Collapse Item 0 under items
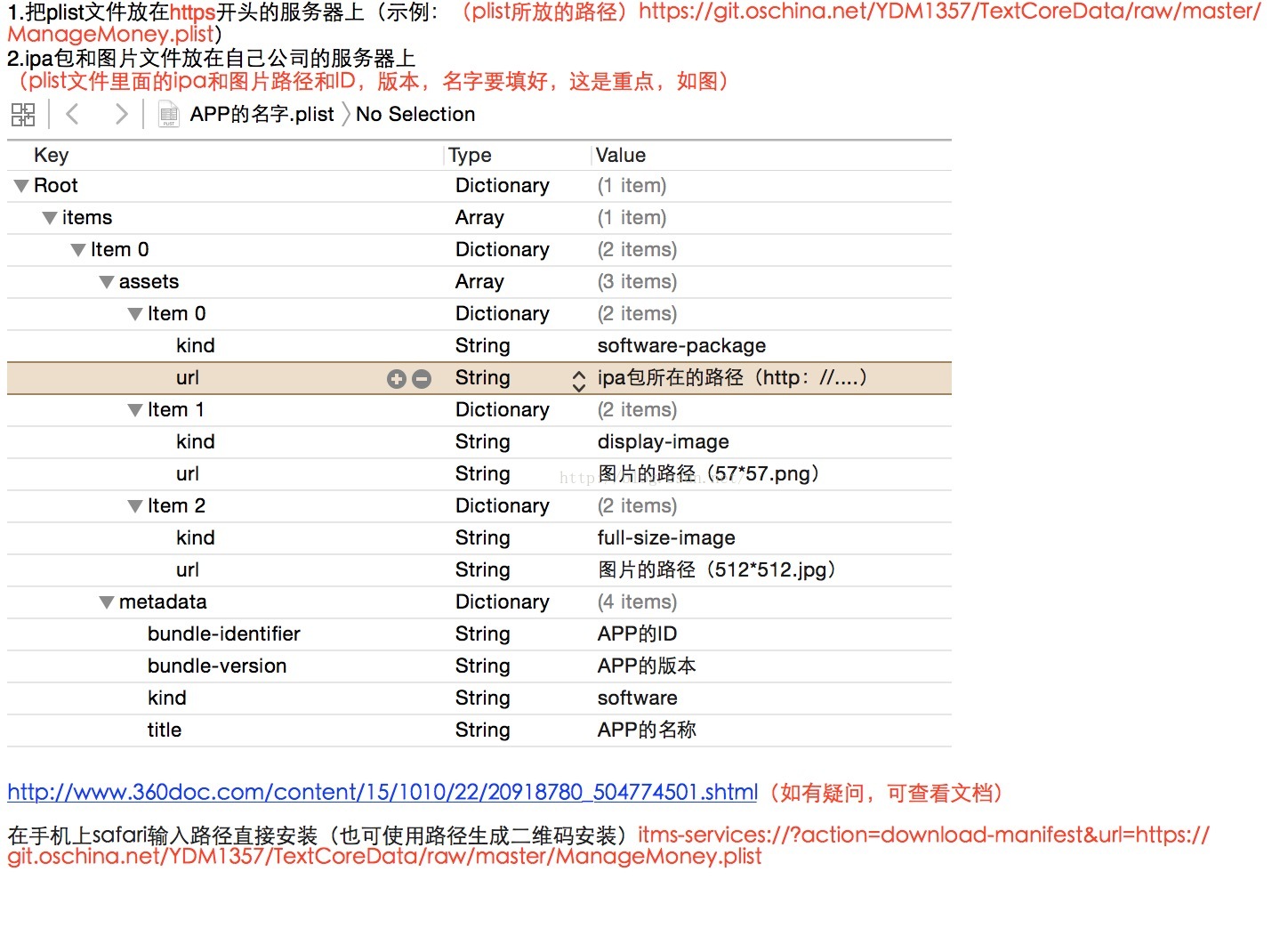The width and height of the screenshot is (1288, 936). point(78,251)
